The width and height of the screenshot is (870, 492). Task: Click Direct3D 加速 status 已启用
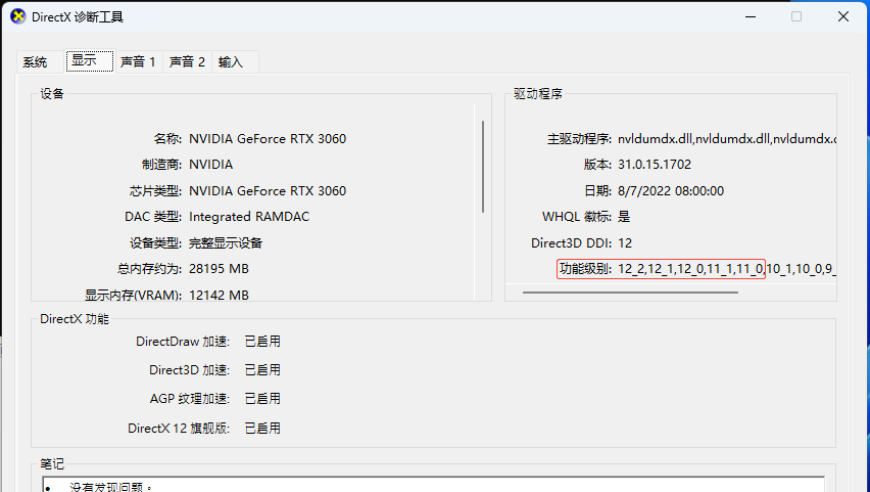point(262,371)
